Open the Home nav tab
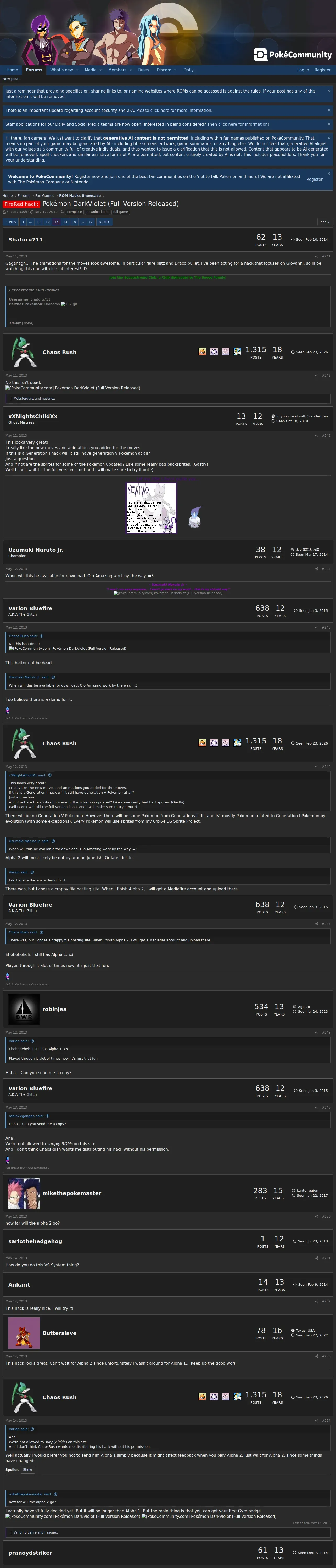The width and height of the screenshot is (336, 1568). tap(12, 70)
